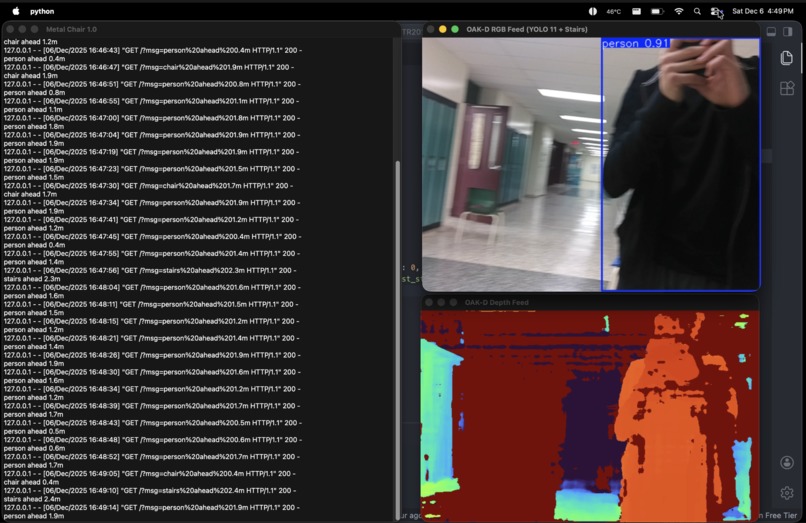This screenshot has height=523, width=806.
Task: Click the 'stairs ahead 2.4m' output line
Action: click(x=32, y=499)
